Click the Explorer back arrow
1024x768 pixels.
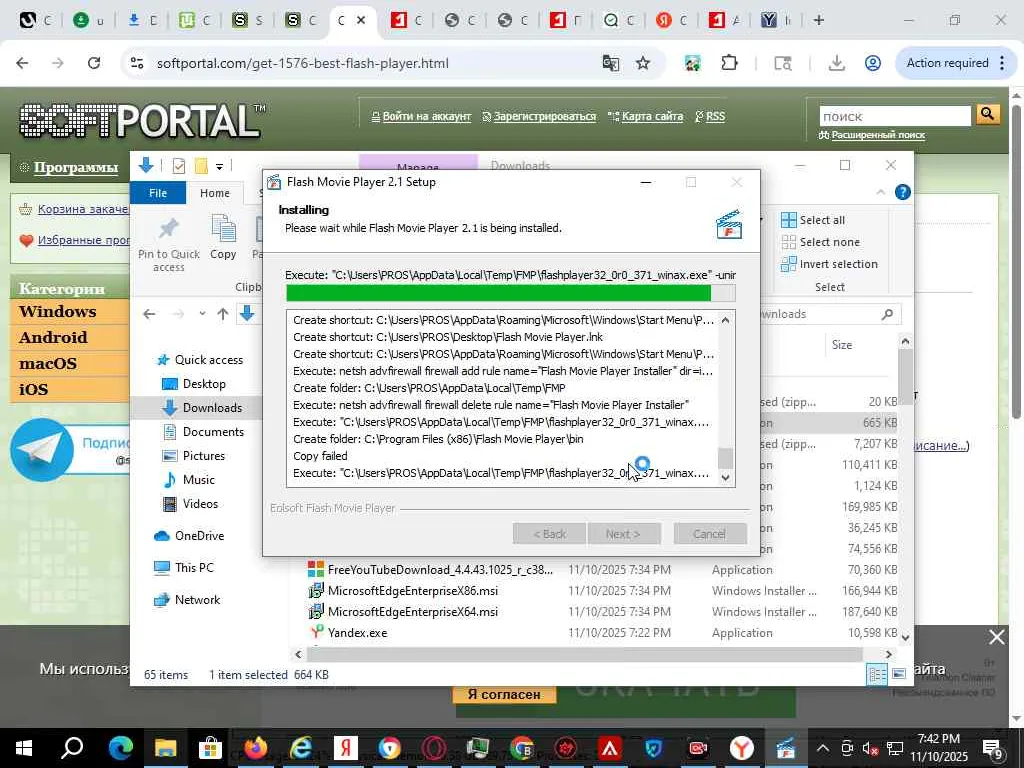click(x=150, y=314)
